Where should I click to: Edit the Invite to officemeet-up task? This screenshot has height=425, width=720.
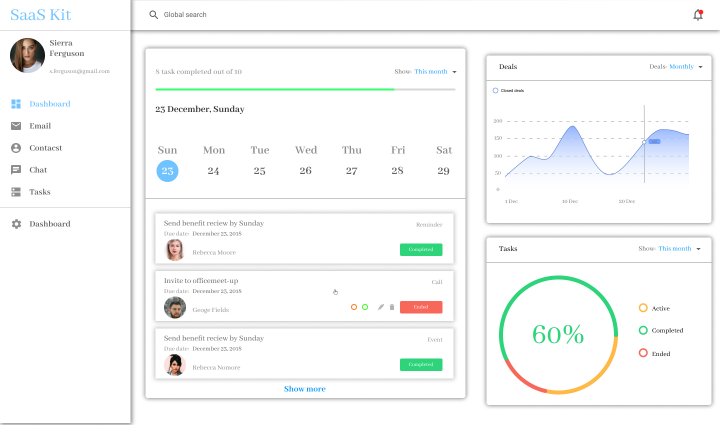[381, 307]
